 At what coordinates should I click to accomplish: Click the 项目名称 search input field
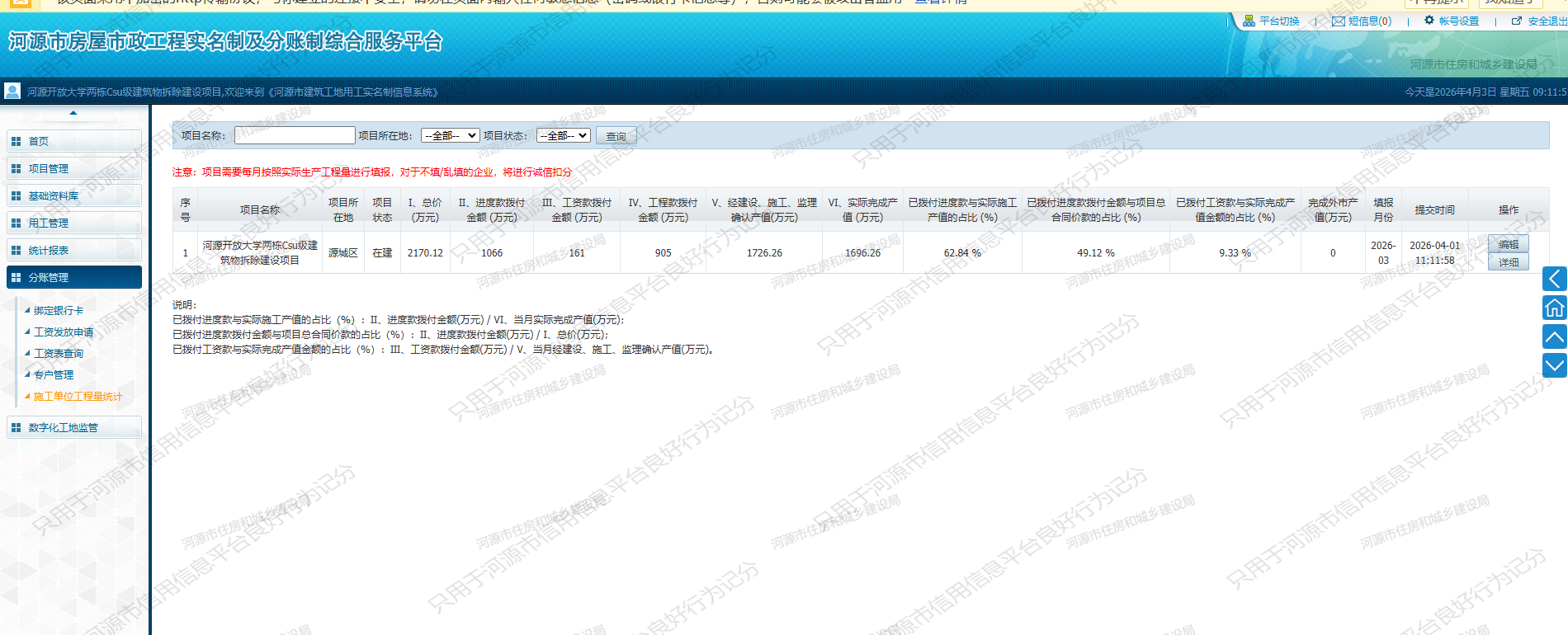pyautogui.click(x=295, y=135)
